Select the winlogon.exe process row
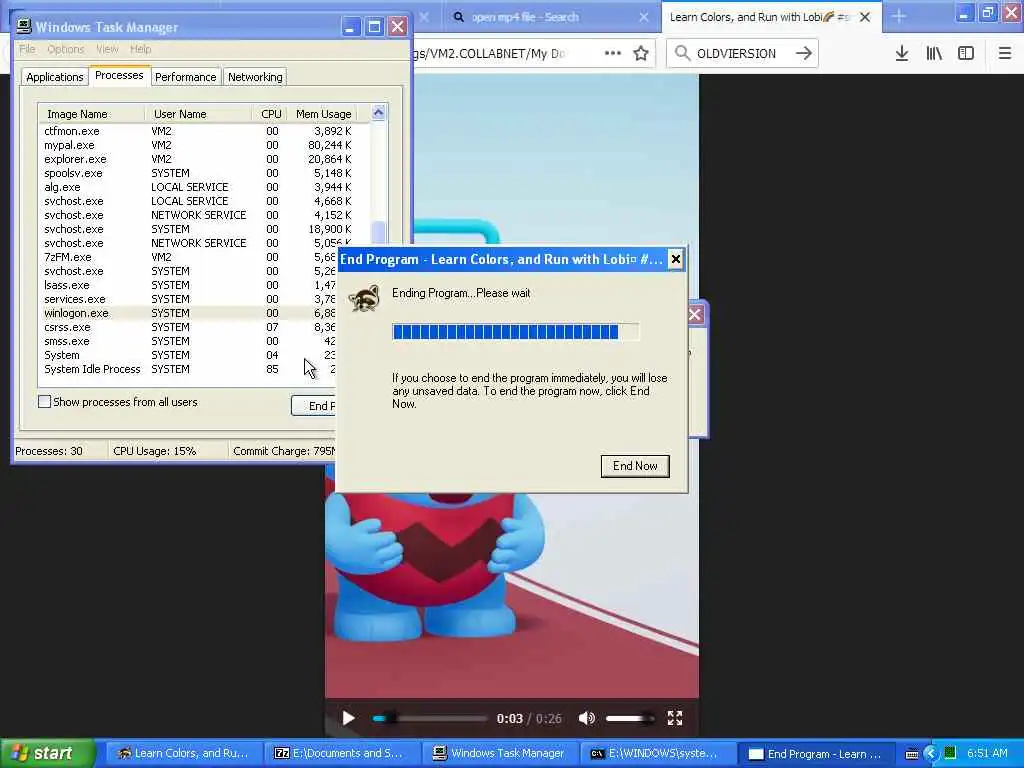The width and height of the screenshot is (1024, 768). click(x=188, y=313)
